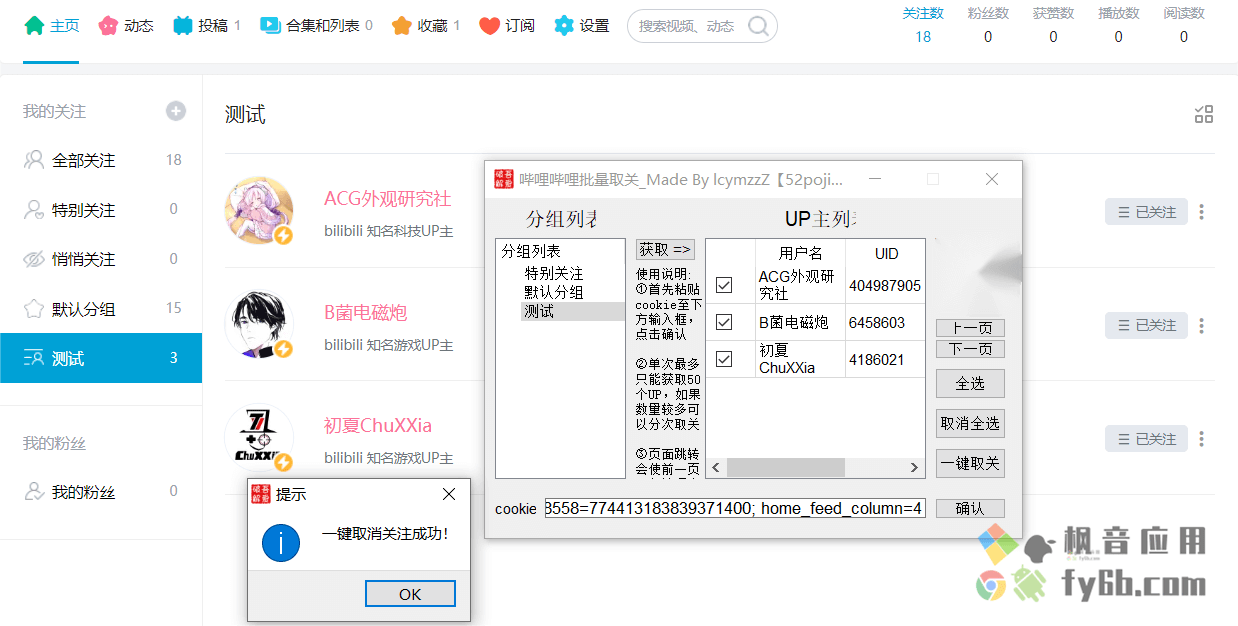Open the 动态 tab
Screen dimensions: 1238x626
pos(126,26)
